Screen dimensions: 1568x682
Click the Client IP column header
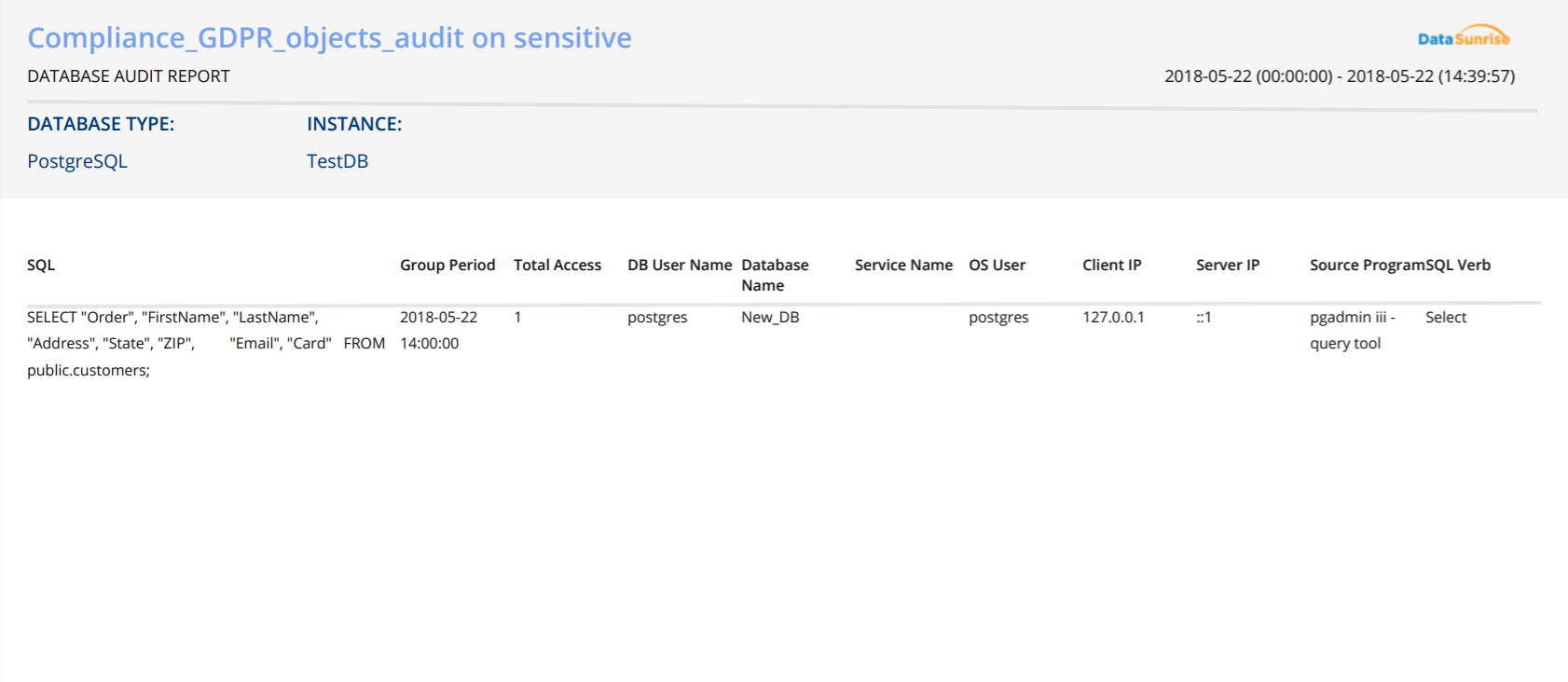(1111, 265)
